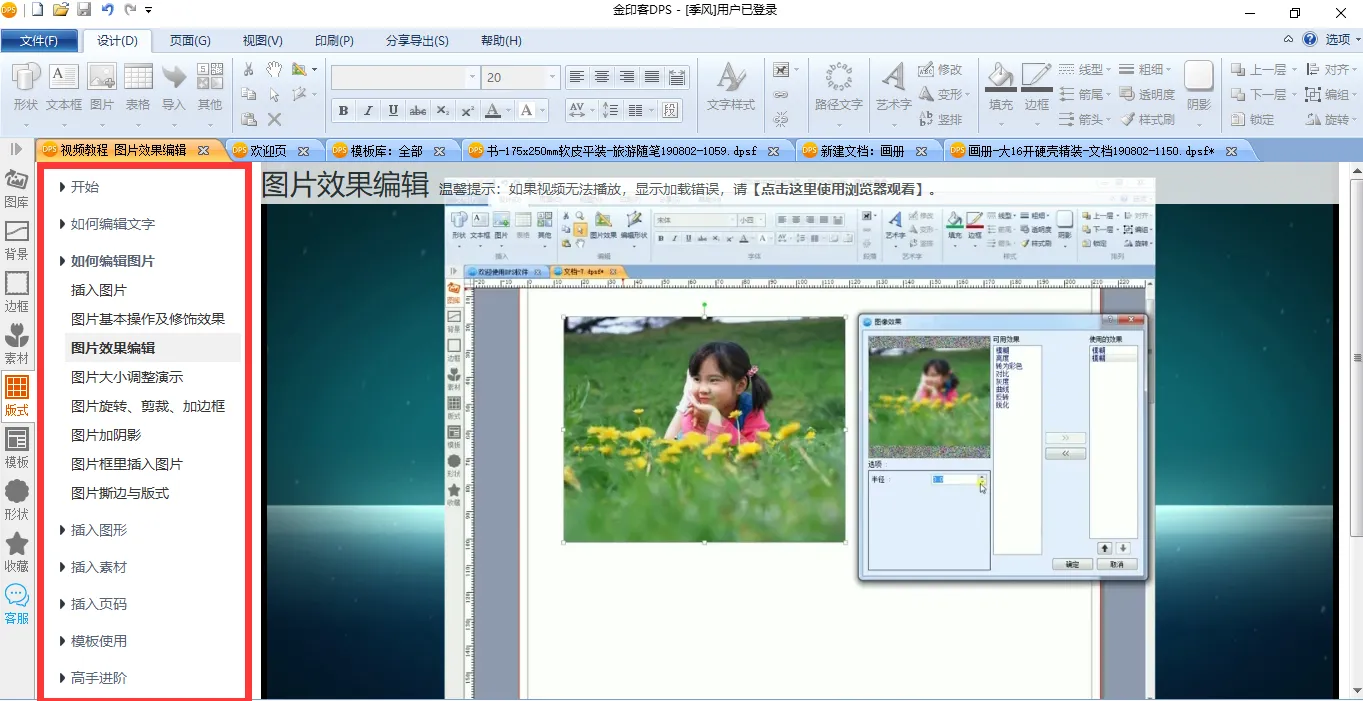The image size is (1363, 701).
Task: Toggle bold formatting
Action: pos(344,111)
